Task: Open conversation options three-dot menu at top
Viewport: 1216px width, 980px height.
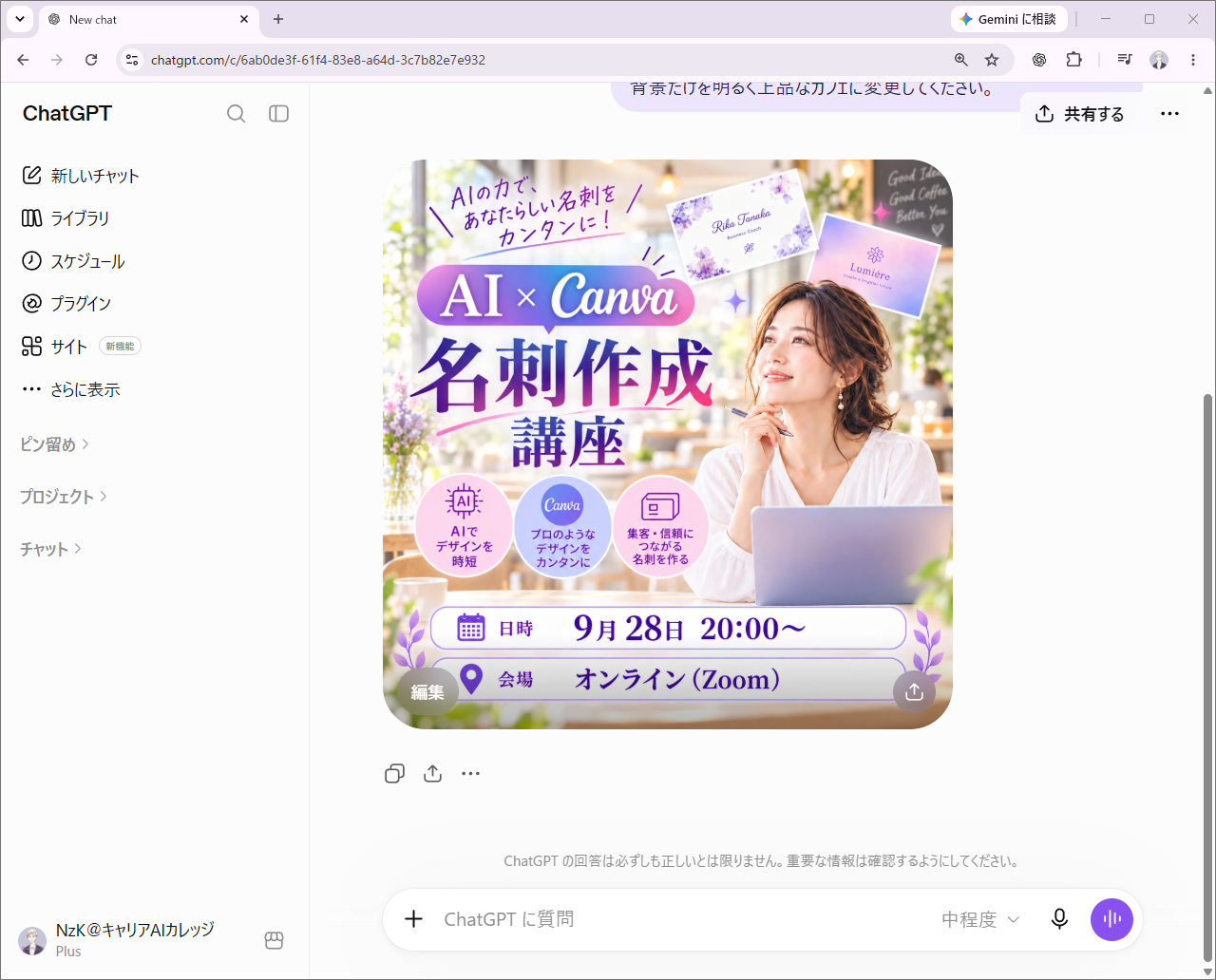Action: 1169,114
